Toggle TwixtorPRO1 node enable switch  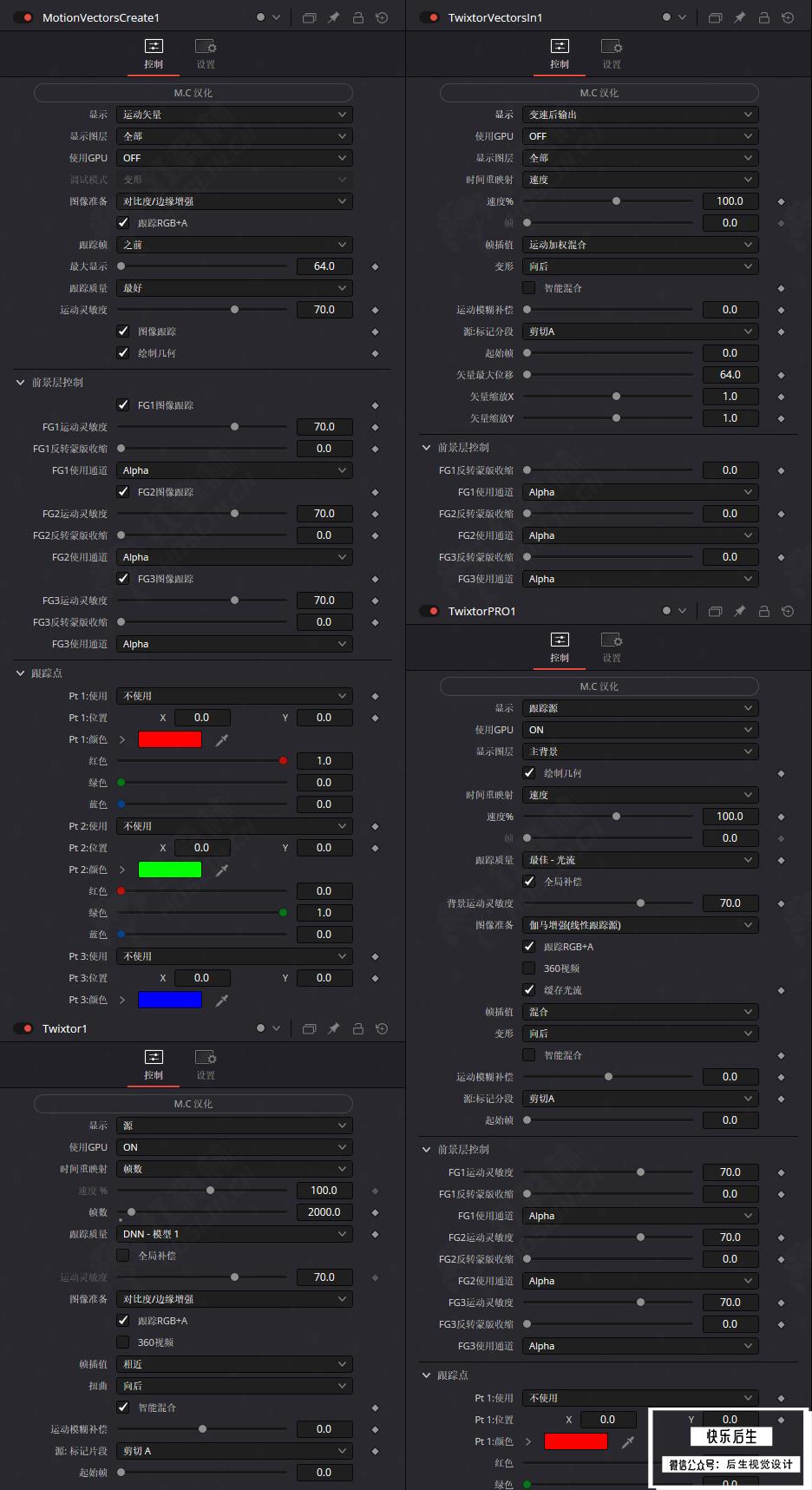click(429, 611)
